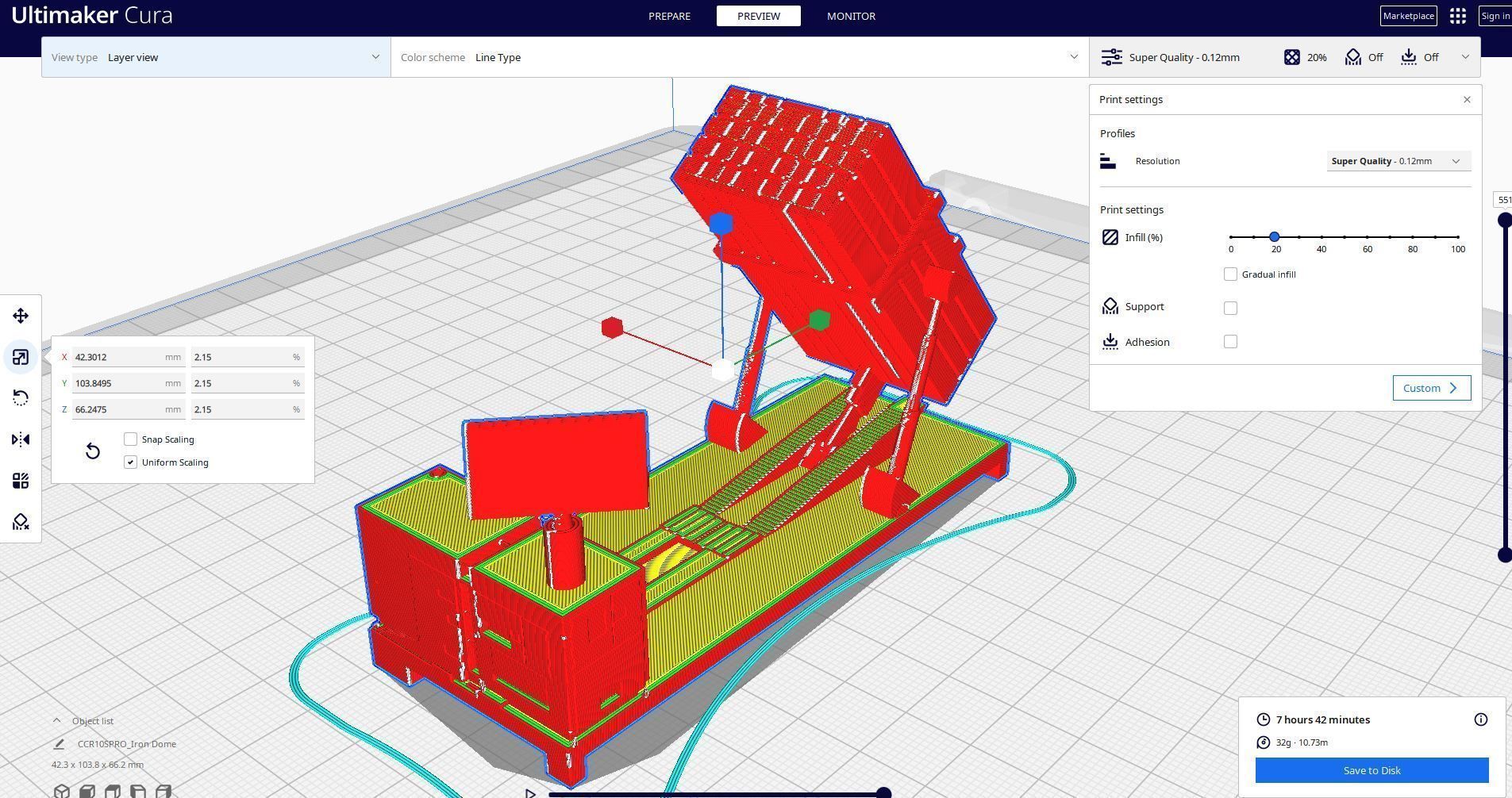Select the Support Blocker tool
Viewport: 1512px width, 798px height.
(21, 522)
